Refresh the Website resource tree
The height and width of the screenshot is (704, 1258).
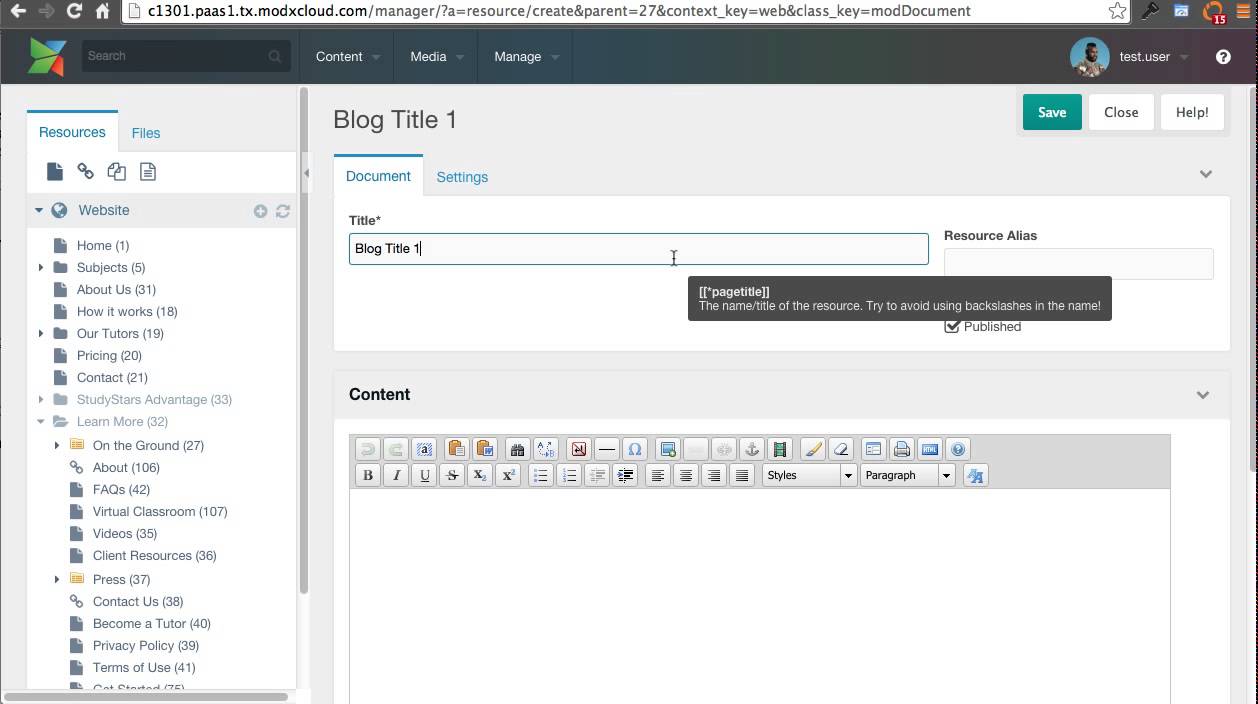click(283, 211)
